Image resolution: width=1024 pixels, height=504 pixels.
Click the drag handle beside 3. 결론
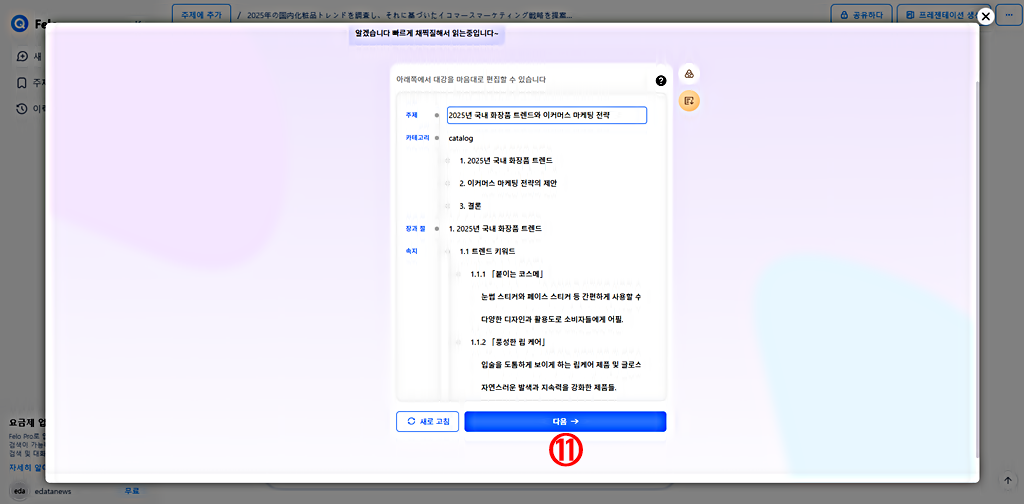click(447, 206)
